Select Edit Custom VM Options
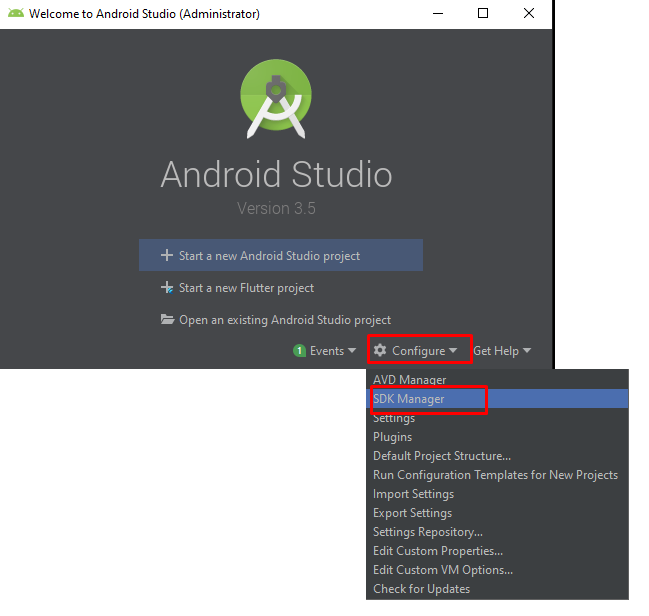 click(x=442, y=570)
